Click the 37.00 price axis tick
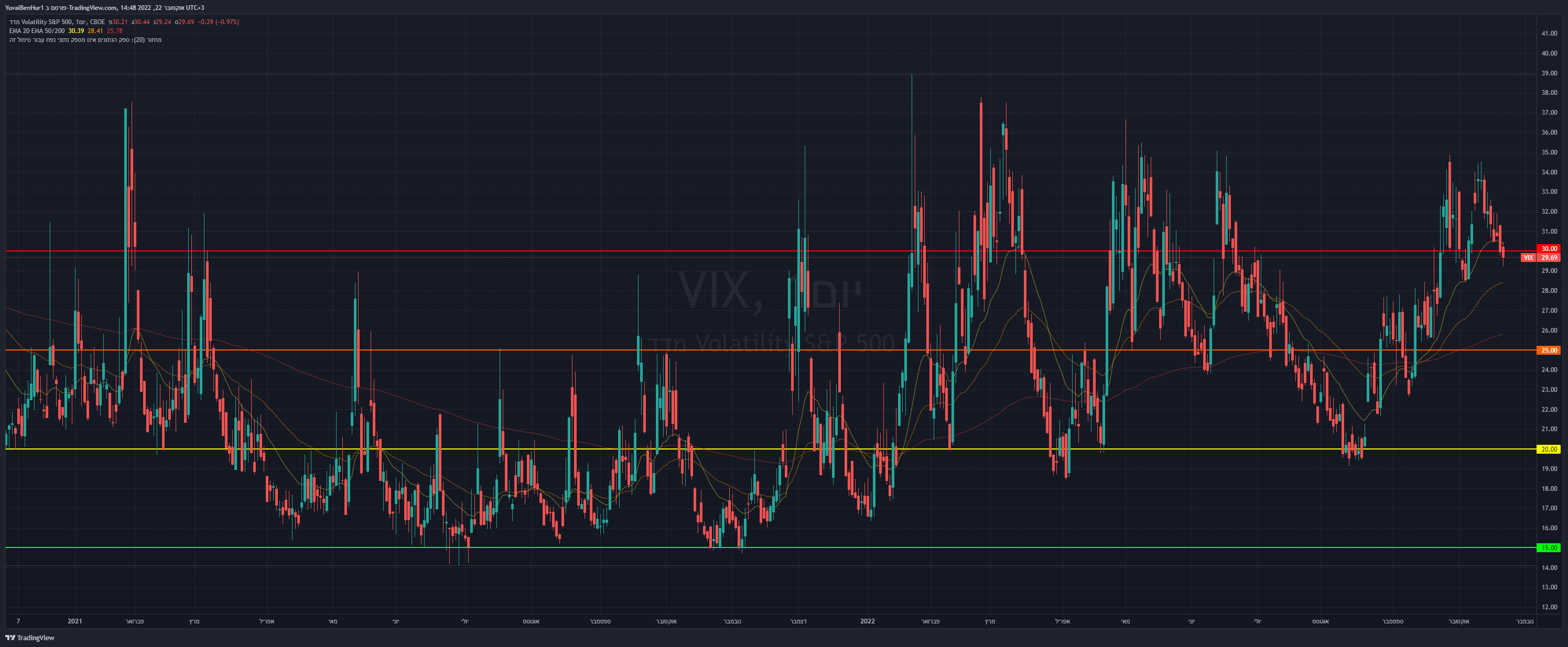Screen dimensions: 1568x647 pyautogui.click(x=1549, y=113)
